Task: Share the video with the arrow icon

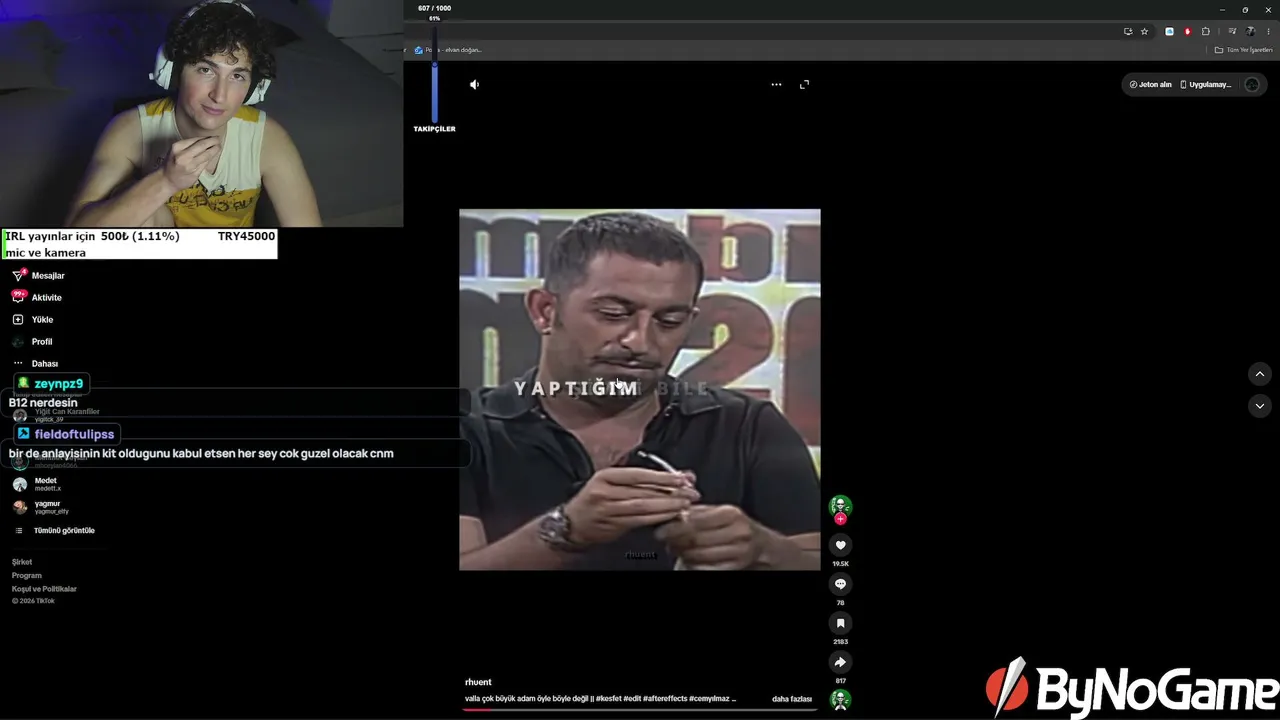Action: (840, 662)
